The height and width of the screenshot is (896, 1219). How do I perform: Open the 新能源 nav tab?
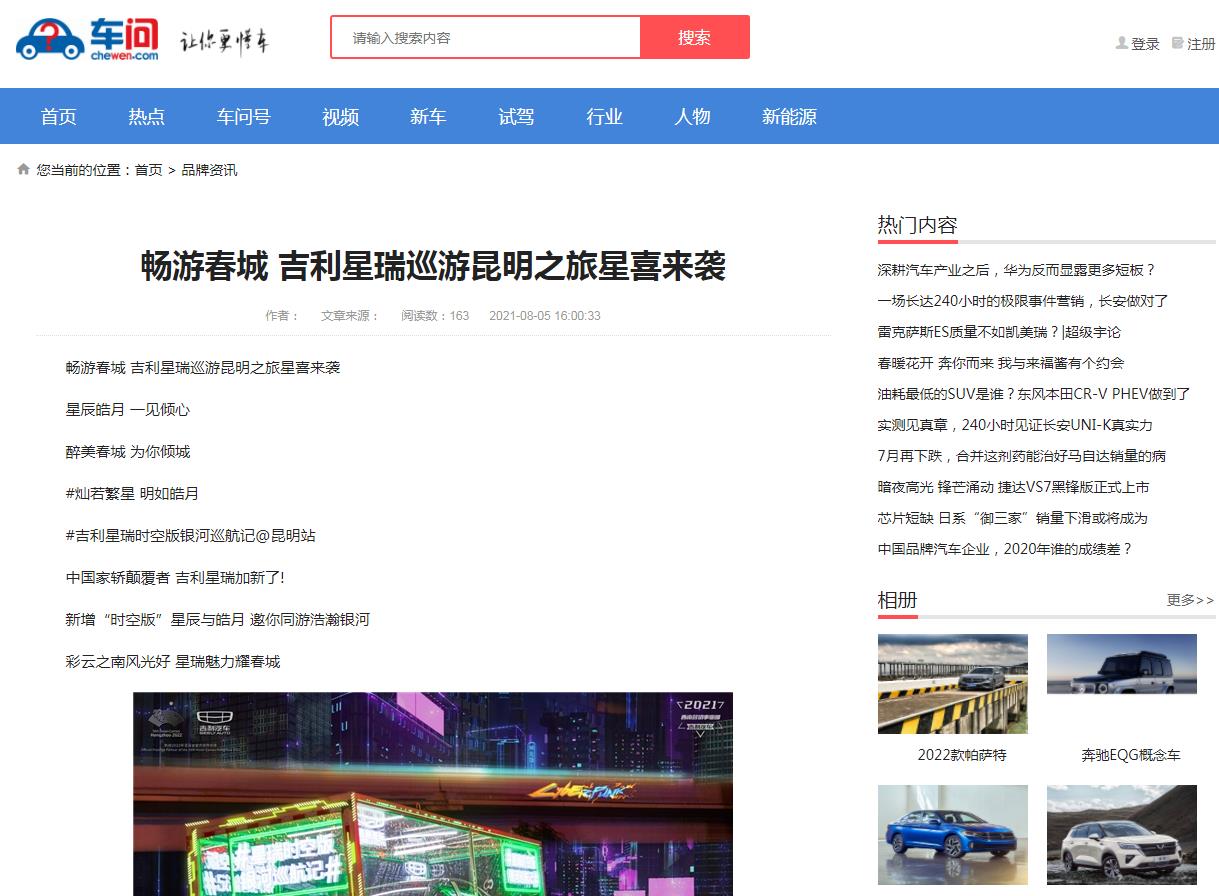(789, 117)
